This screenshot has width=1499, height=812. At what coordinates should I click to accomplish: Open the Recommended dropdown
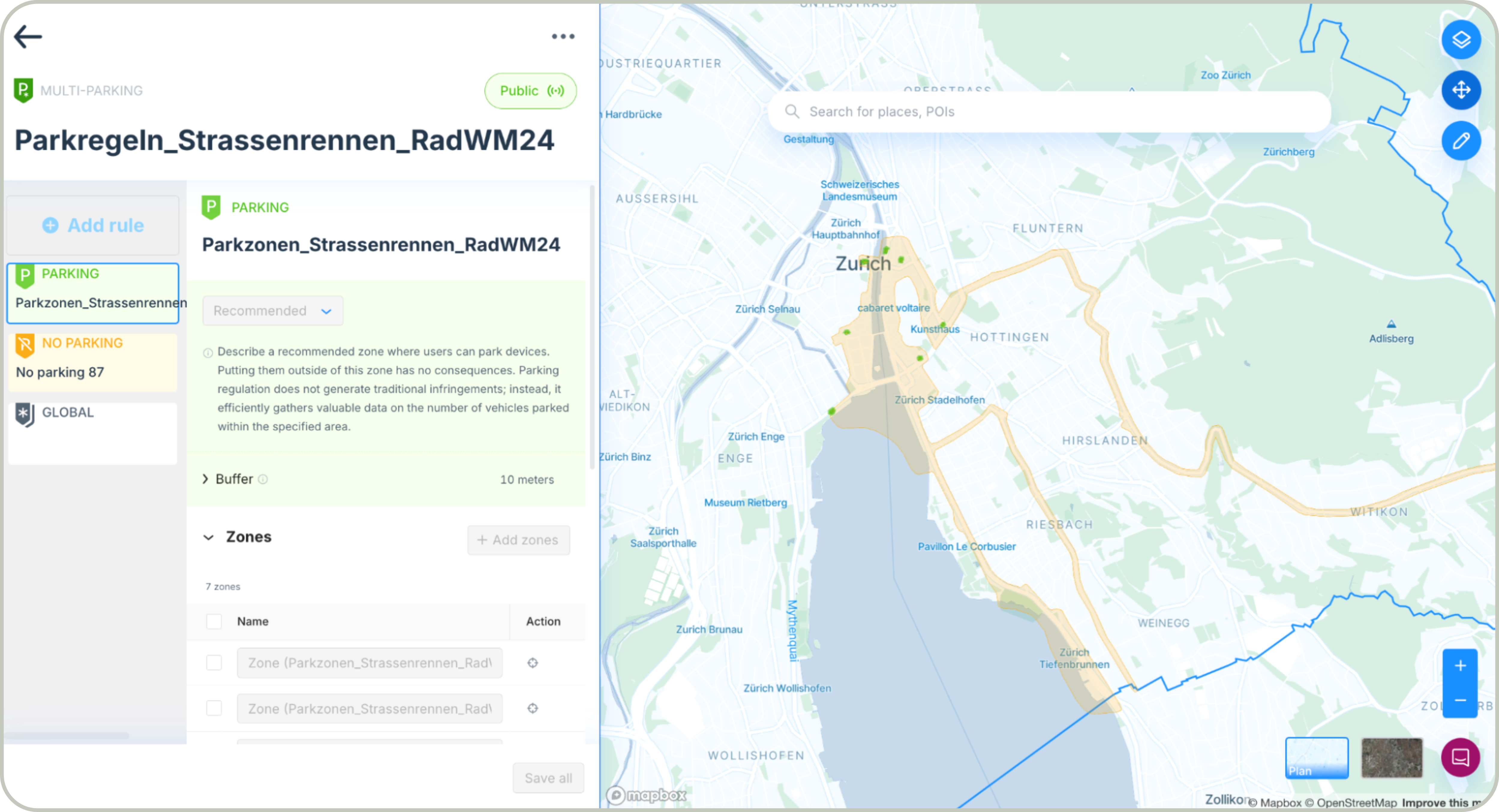coord(272,311)
